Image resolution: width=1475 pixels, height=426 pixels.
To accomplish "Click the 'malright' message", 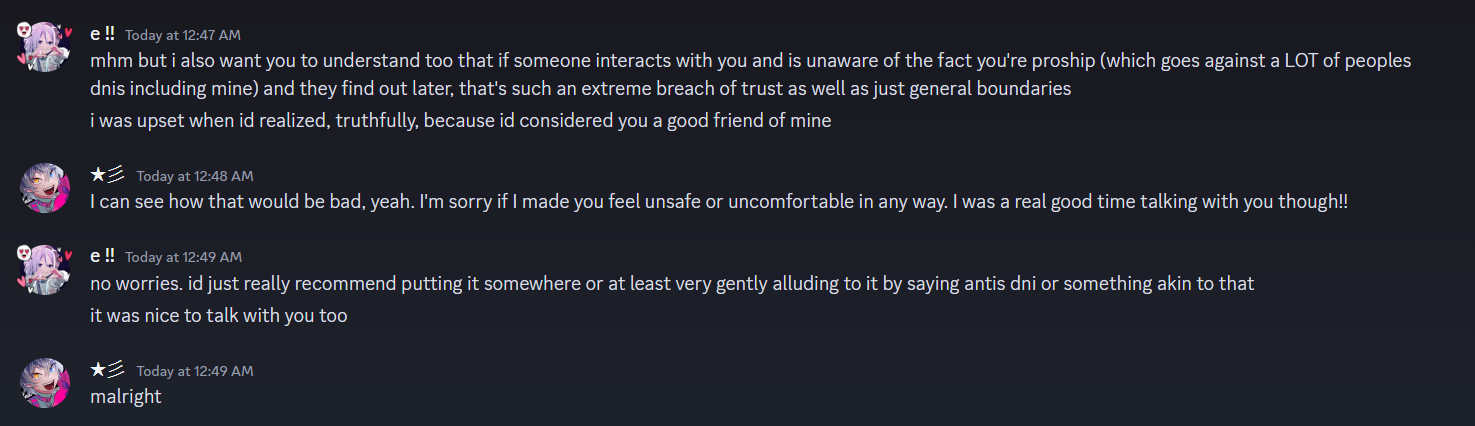I will [x=125, y=396].
